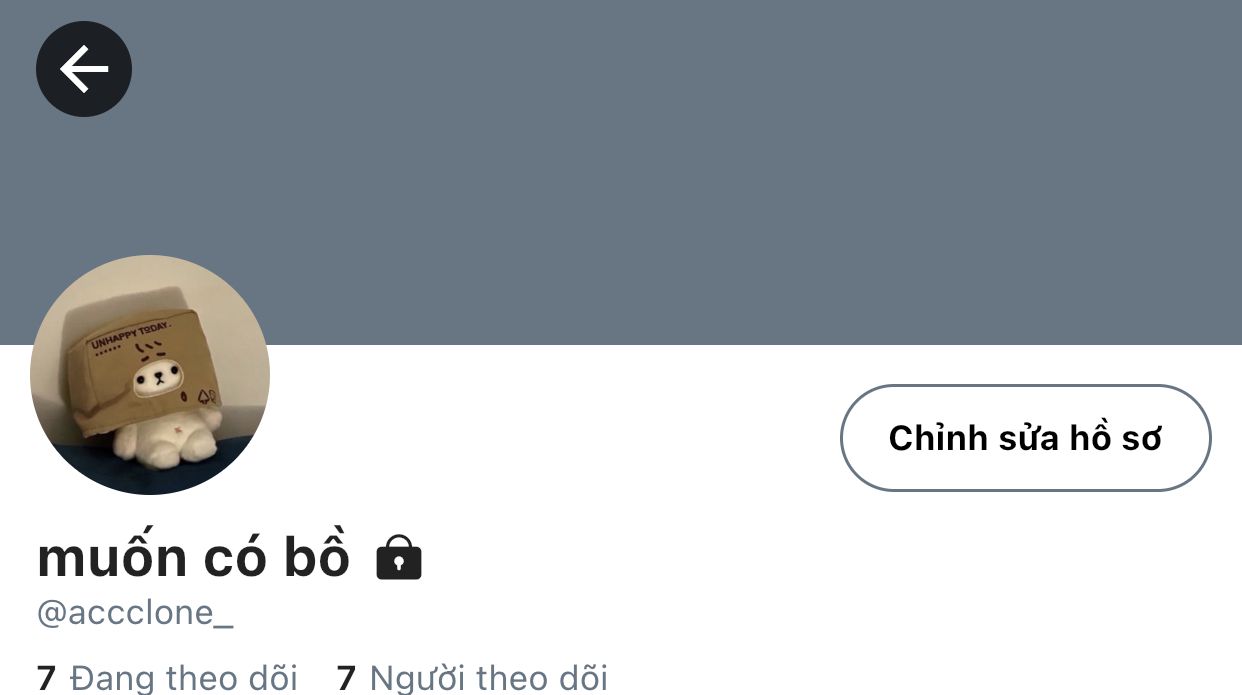Image resolution: width=1242 pixels, height=695 pixels.
Task: Open the Người theo dõi followers list
Action: tap(472, 677)
